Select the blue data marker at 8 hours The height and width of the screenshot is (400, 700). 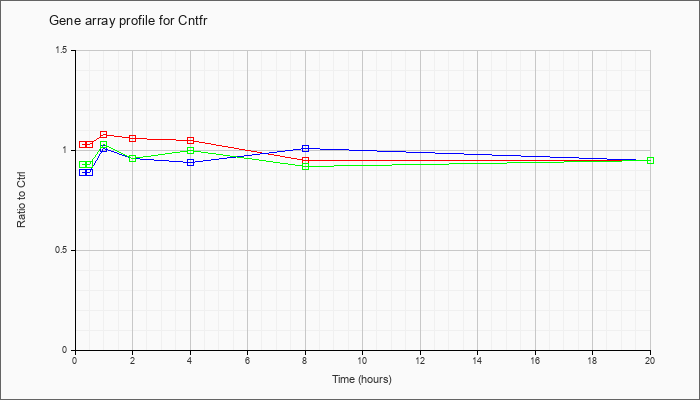coord(306,148)
